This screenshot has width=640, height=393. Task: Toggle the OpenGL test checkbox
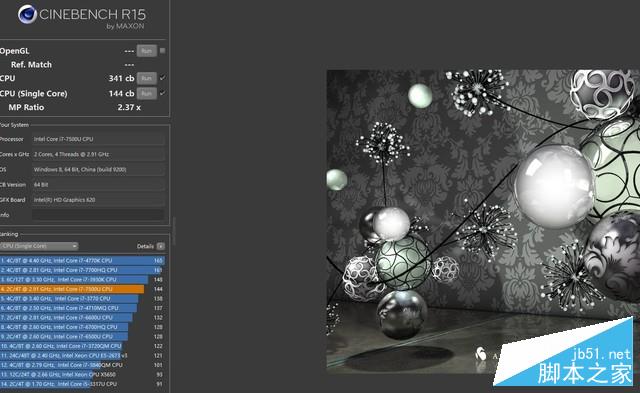pos(162,51)
